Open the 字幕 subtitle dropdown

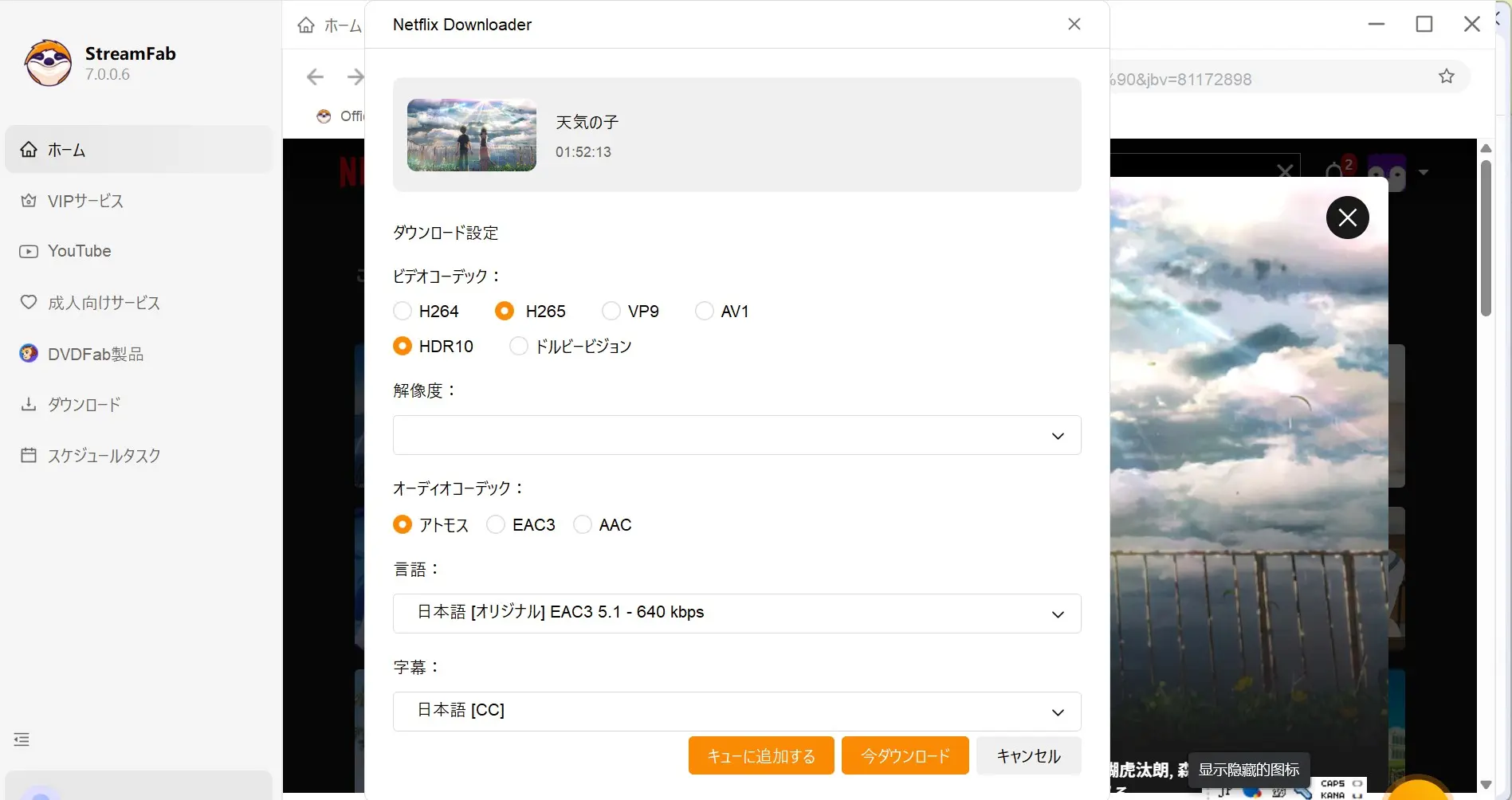[736, 712]
